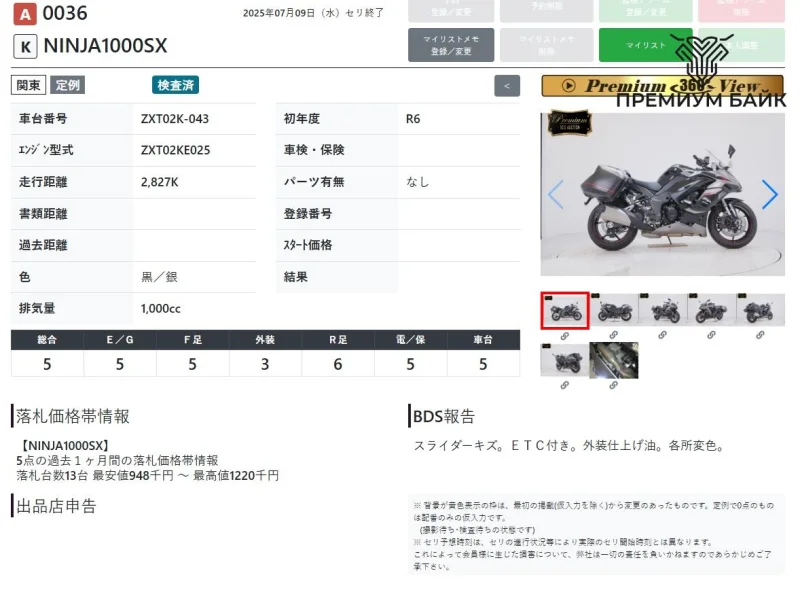Click the green マイリスト button
800x600 pixels.
[646, 45]
